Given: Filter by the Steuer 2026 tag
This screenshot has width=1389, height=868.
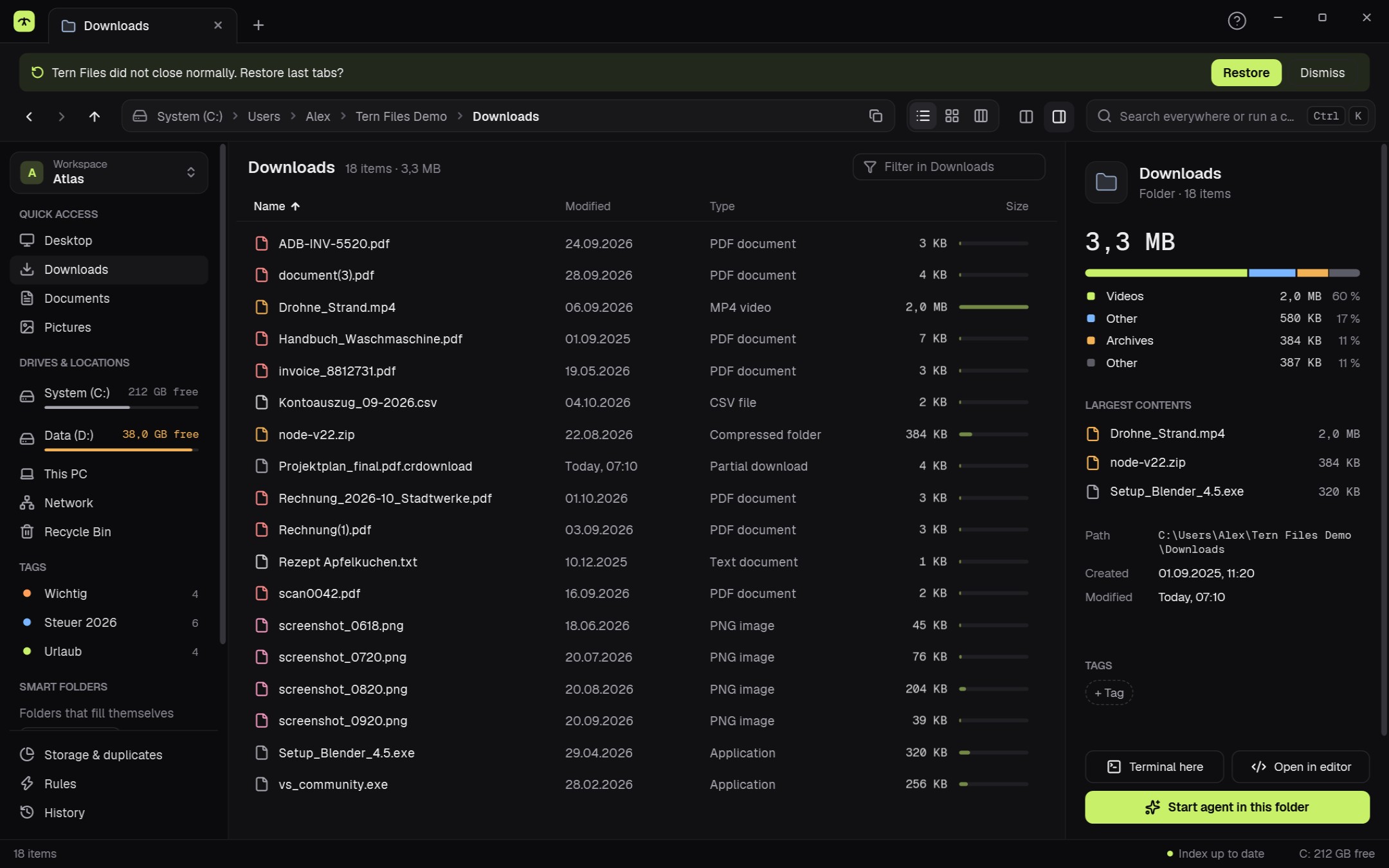Looking at the screenshot, I should click(109, 622).
